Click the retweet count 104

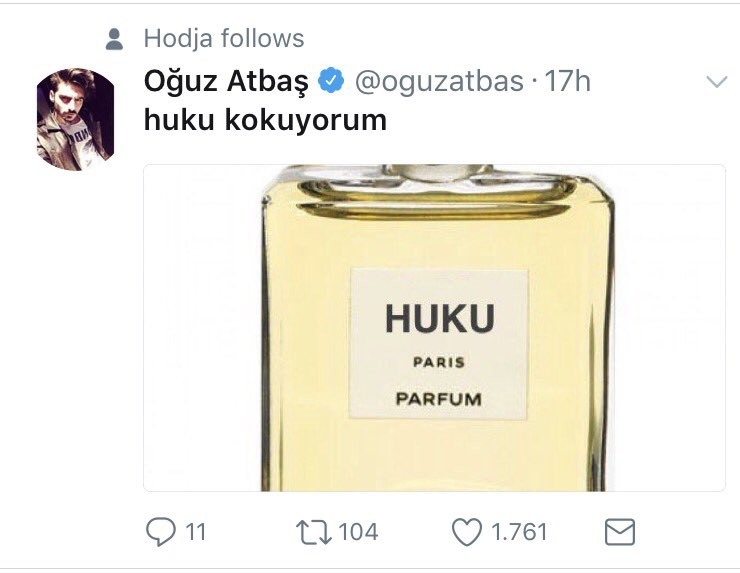coord(358,532)
